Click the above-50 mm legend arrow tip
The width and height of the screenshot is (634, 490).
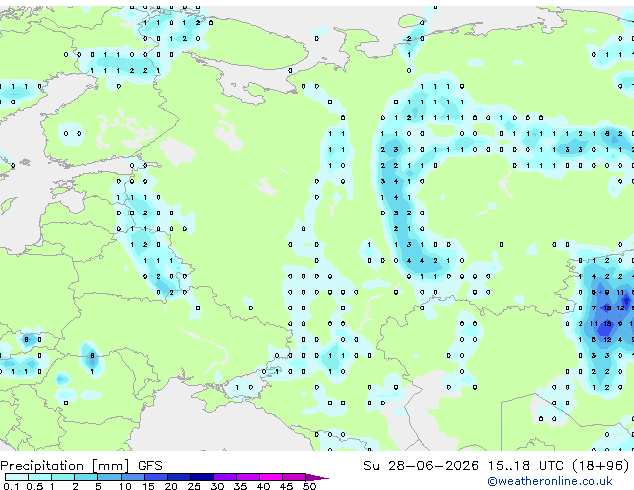[317, 477]
